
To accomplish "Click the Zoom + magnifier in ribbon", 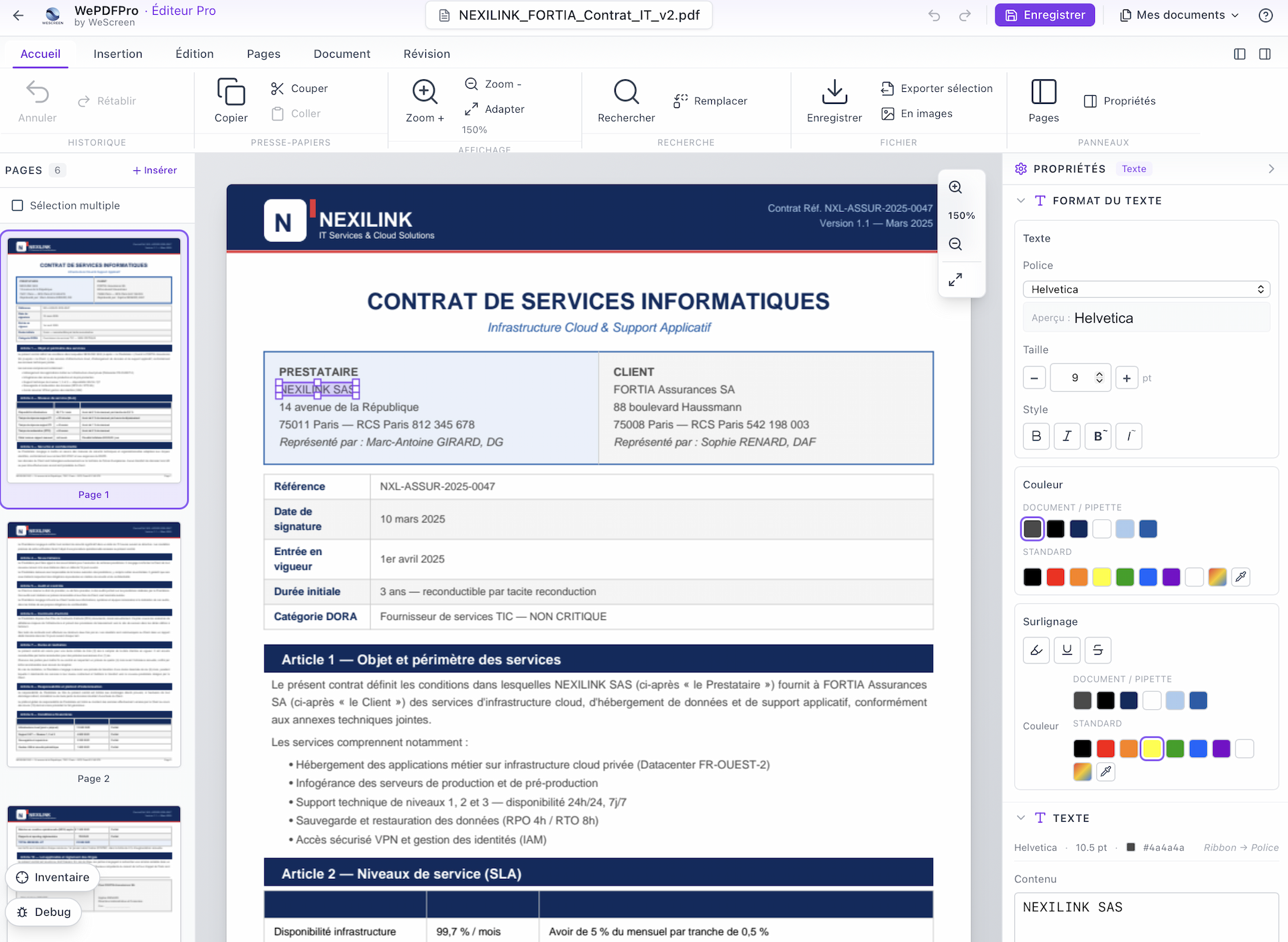I will click(425, 92).
